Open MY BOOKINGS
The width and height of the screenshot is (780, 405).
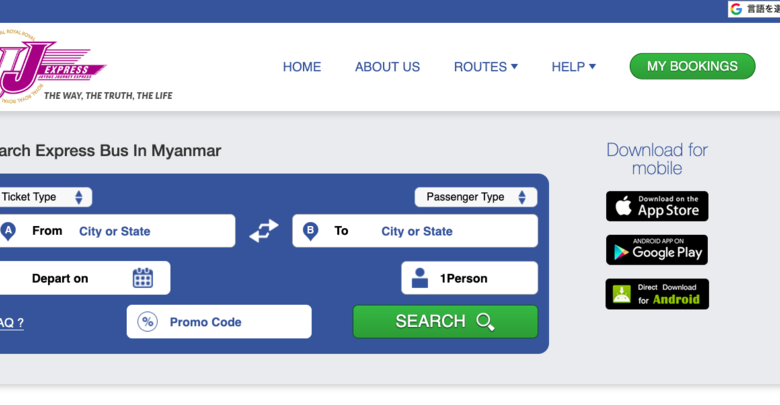coord(692,66)
